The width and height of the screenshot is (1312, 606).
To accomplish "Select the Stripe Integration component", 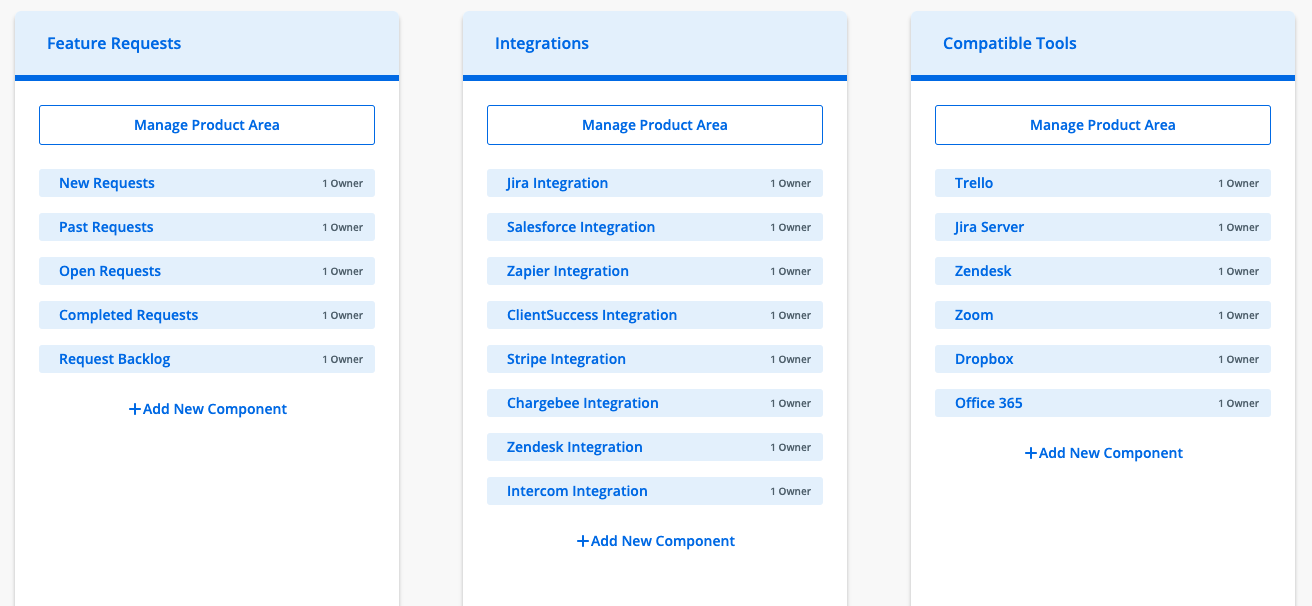I will (566, 359).
